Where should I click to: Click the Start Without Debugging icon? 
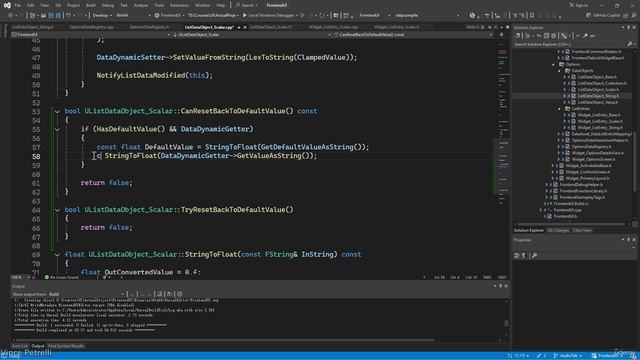302,15
